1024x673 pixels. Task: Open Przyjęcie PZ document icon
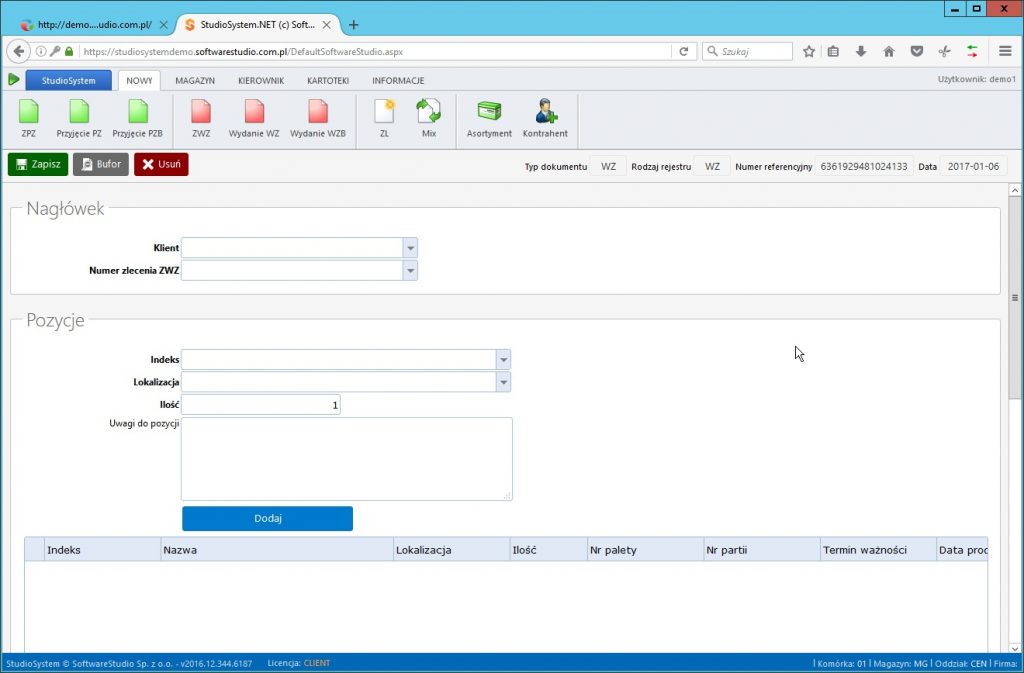[x=78, y=111]
